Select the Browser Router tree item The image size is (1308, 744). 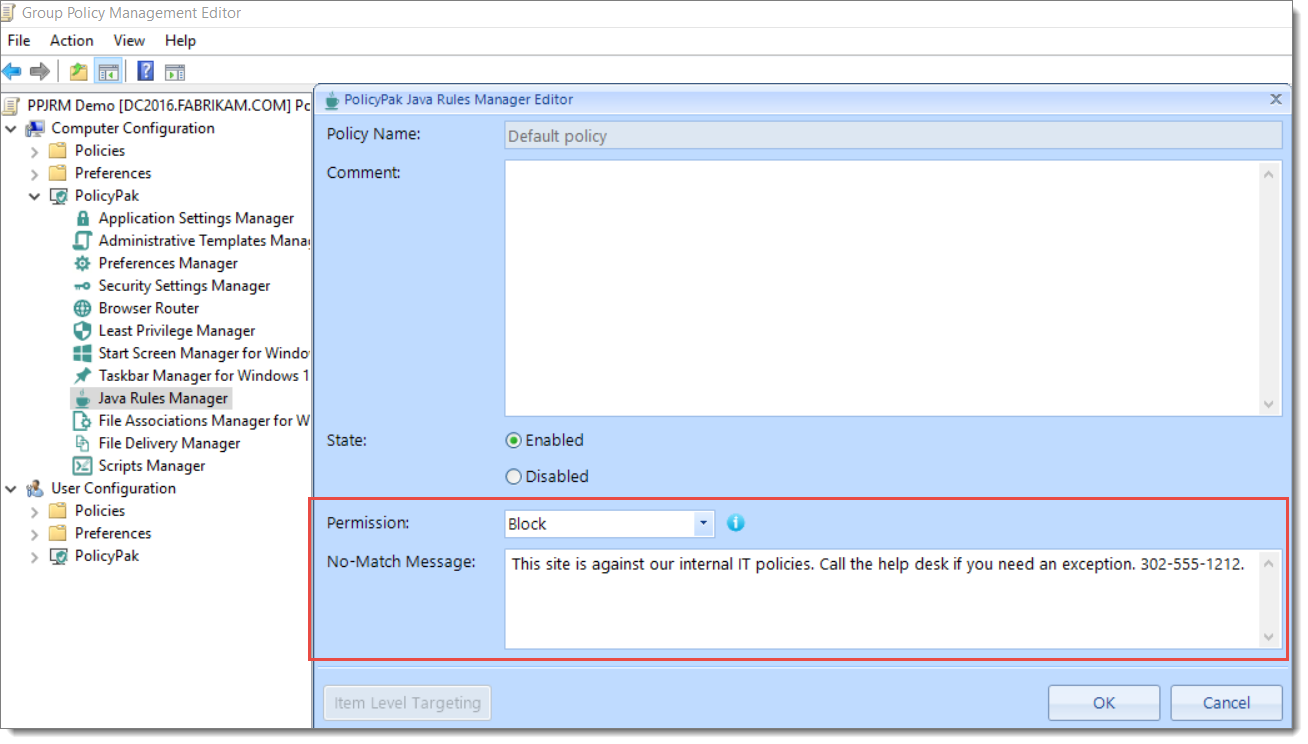pos(149,308)
